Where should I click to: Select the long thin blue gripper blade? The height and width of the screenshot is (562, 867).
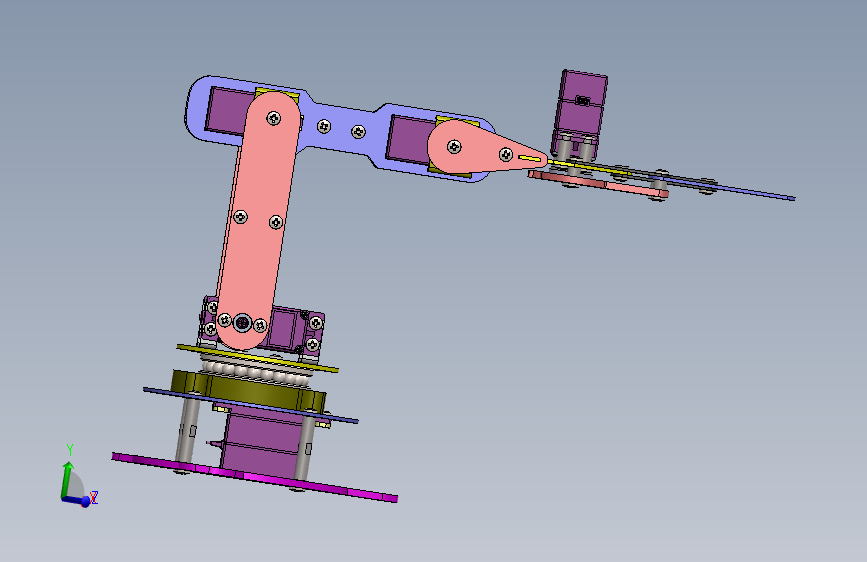724,186
